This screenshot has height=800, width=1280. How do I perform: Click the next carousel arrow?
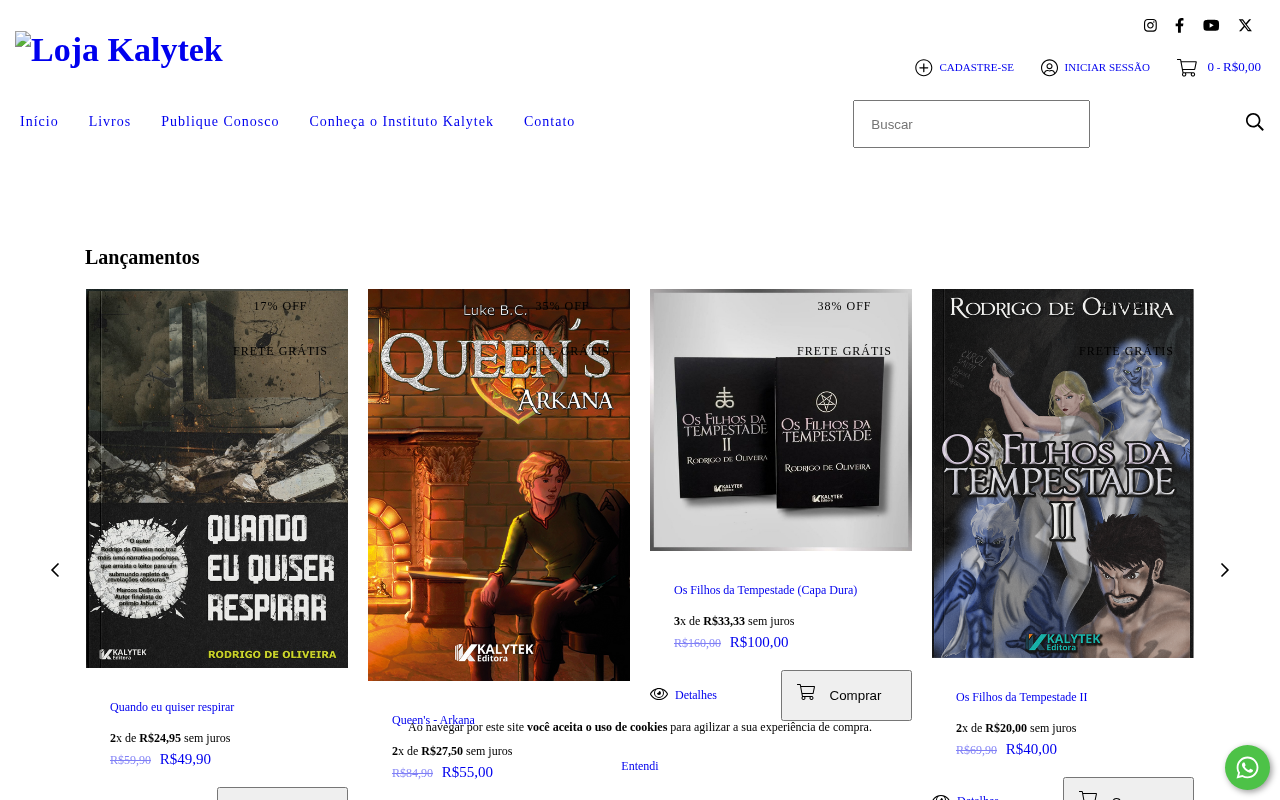(x=1225, y=570)
